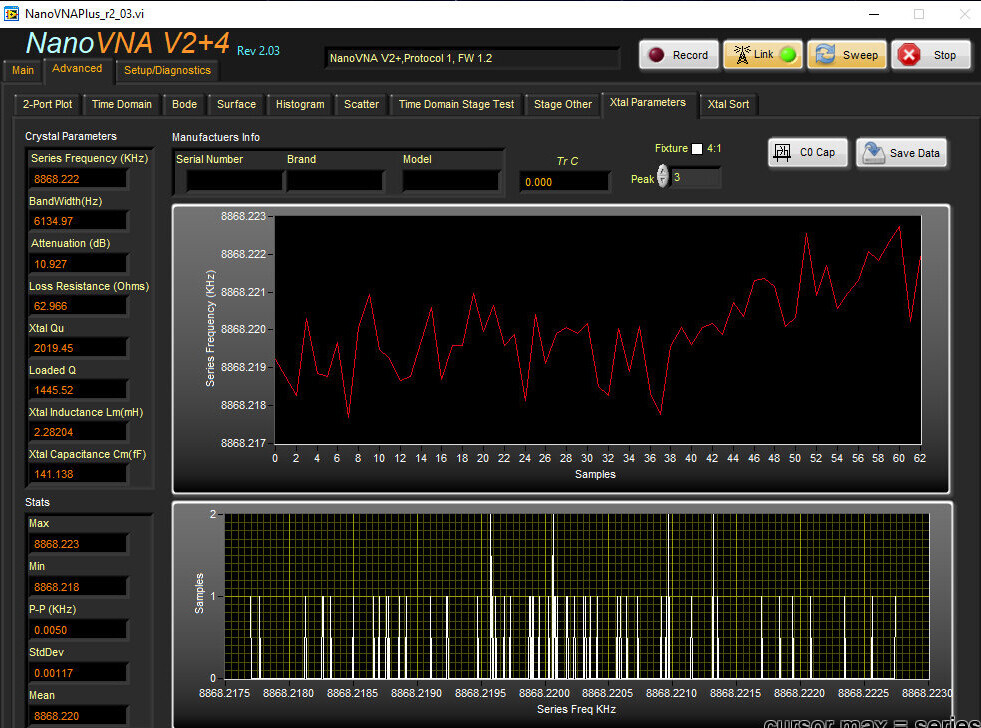Select BandWidth value 6134.97
Viewport: 981px width, 728px height.
79,221
